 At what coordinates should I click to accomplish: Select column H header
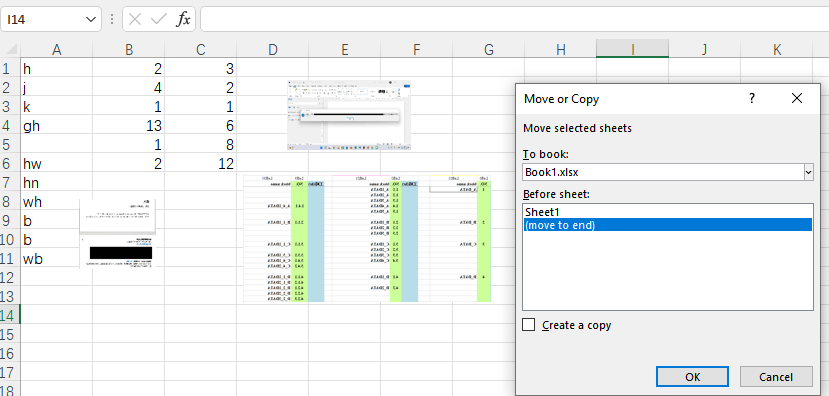560,50
